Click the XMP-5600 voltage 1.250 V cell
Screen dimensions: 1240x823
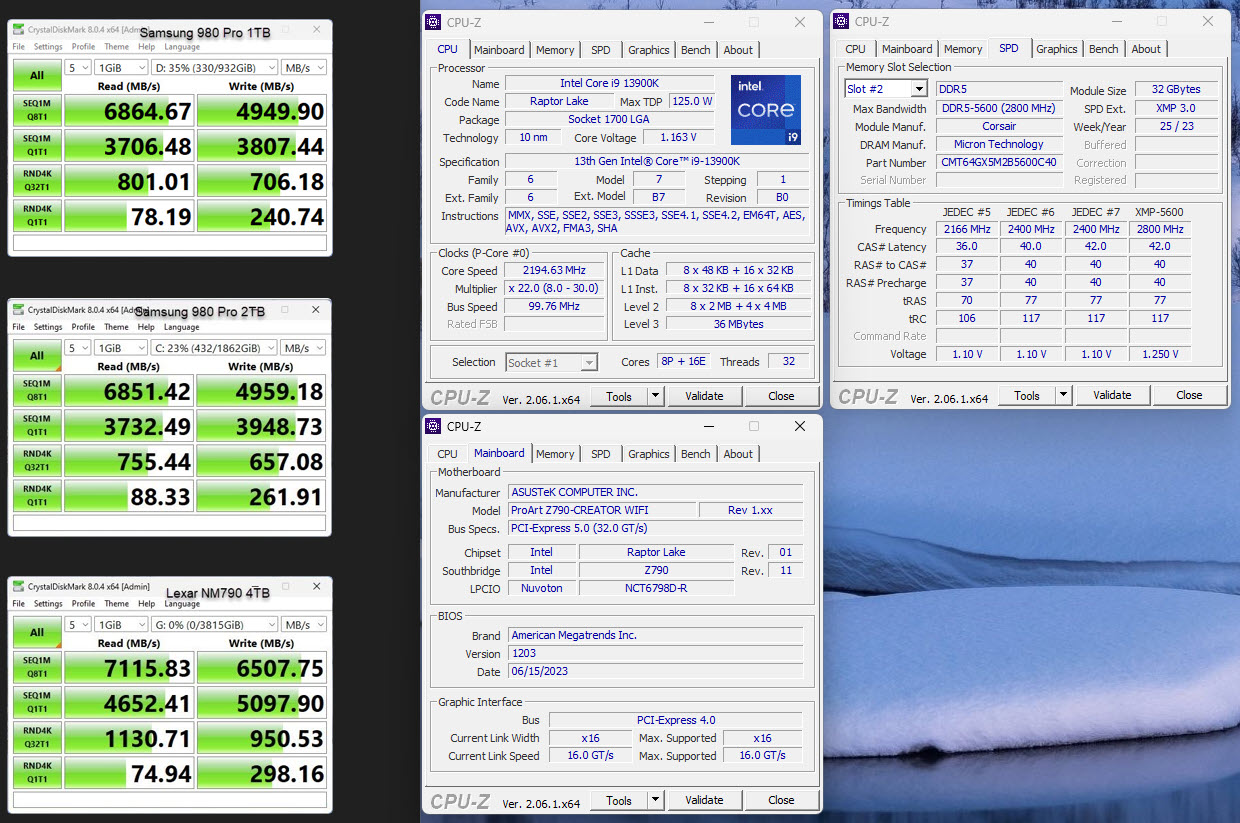click(x=1159, y=354)
